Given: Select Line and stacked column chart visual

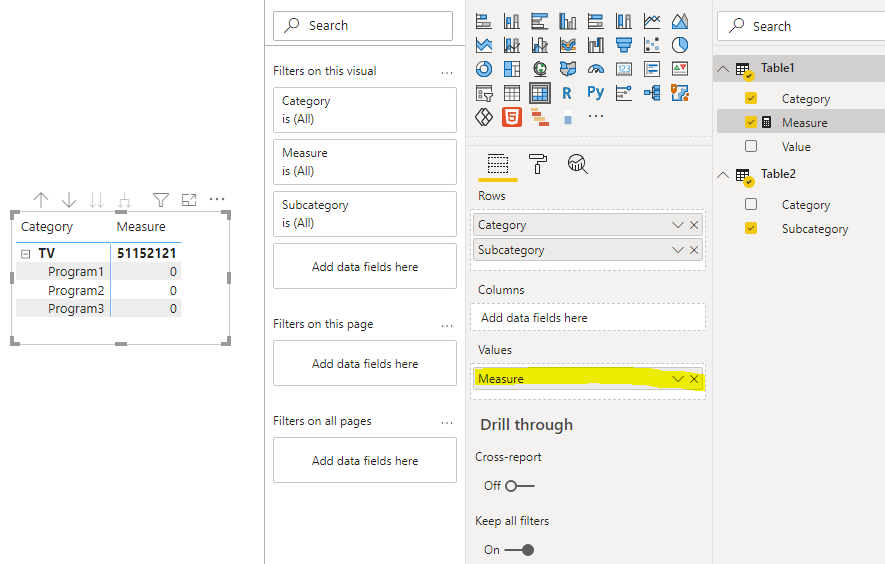Looking at the screenshot, I should 512,45.
